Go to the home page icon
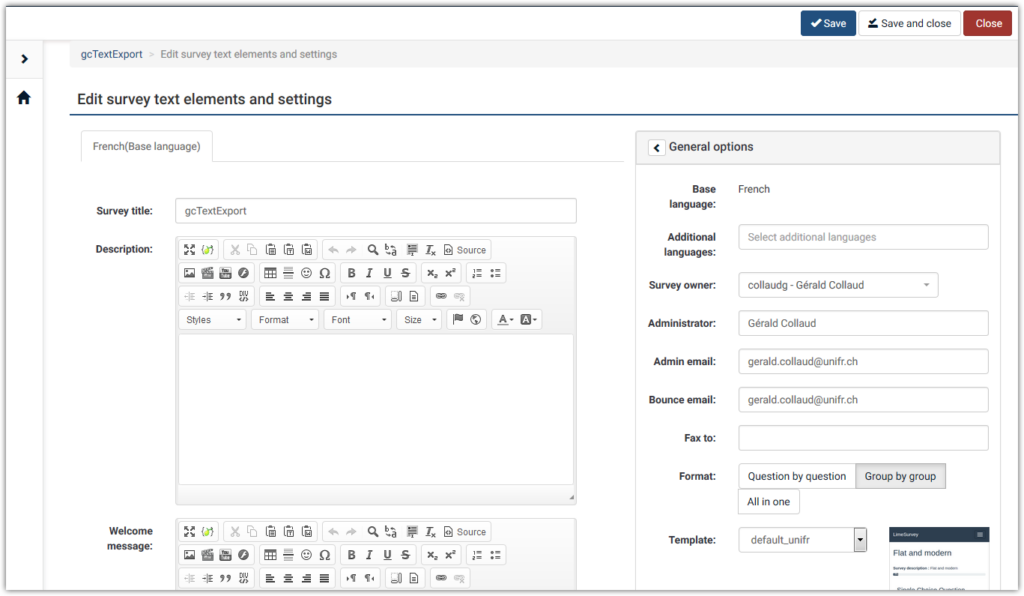The image size is (1024, 596). coord(24,98)
